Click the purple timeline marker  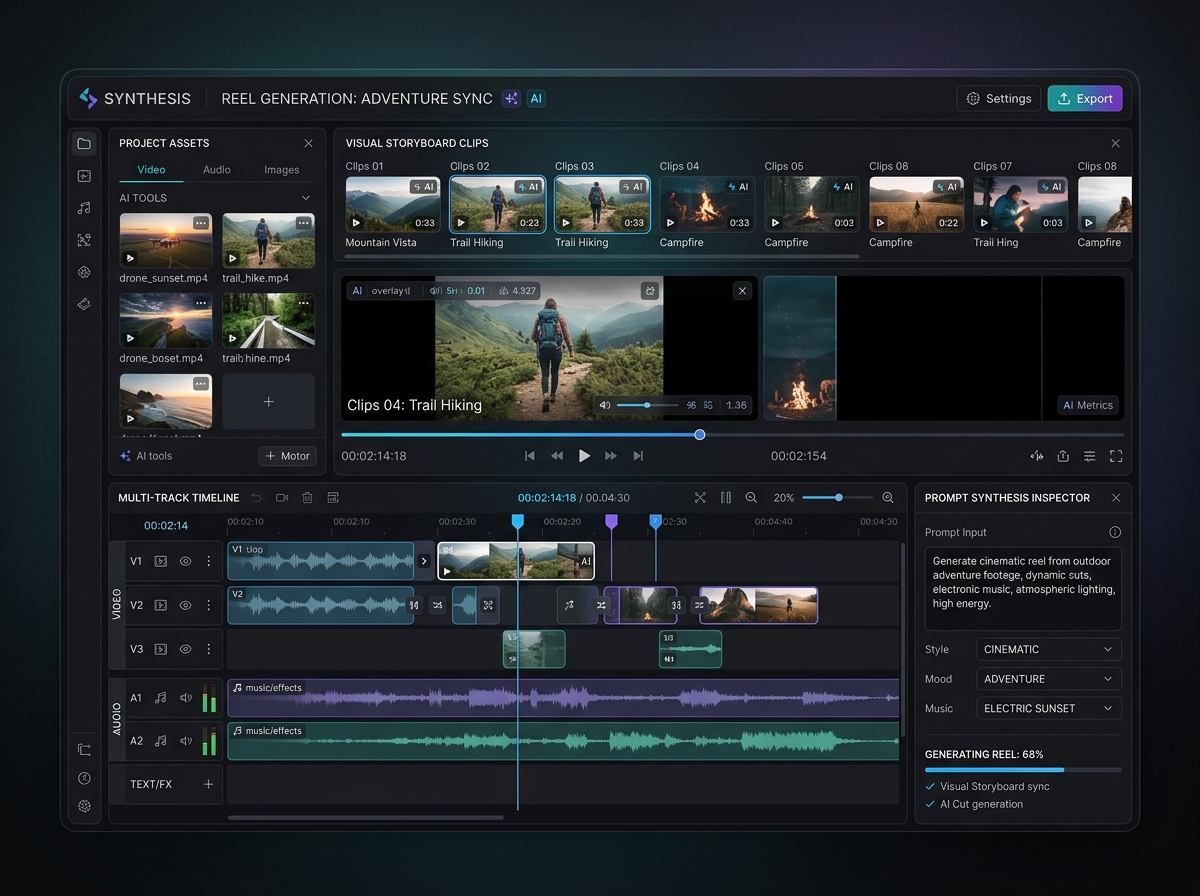611,522
